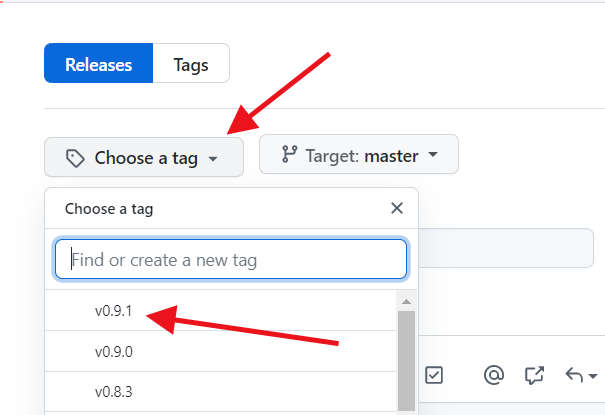605x415 pixels.
Task: Switch to the Releases tab
Action: tap(99, 63)
